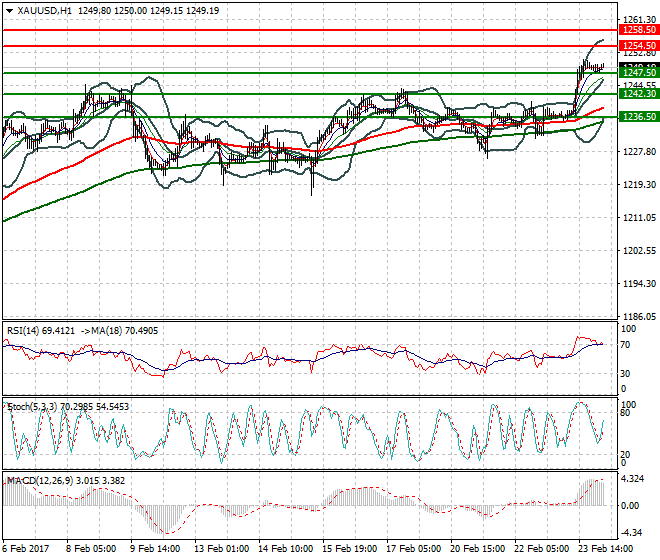Click the 1242.30 green price label
This screenshot has width=660, height=560.
[639, 94]
